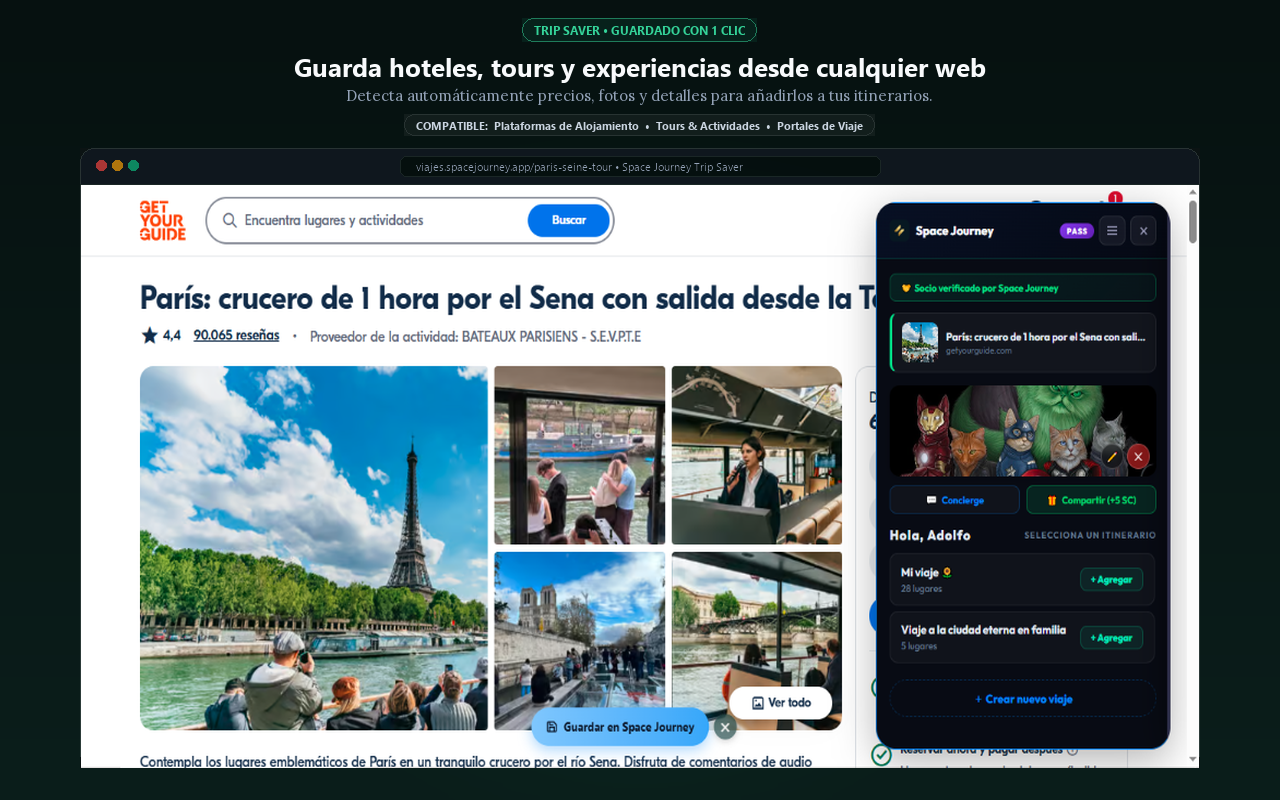Image resolution: width=1280 pixels, height=800 pixels.
Task: Click the Socio verificado por Space Journey badge
Action: point(1023,288)
